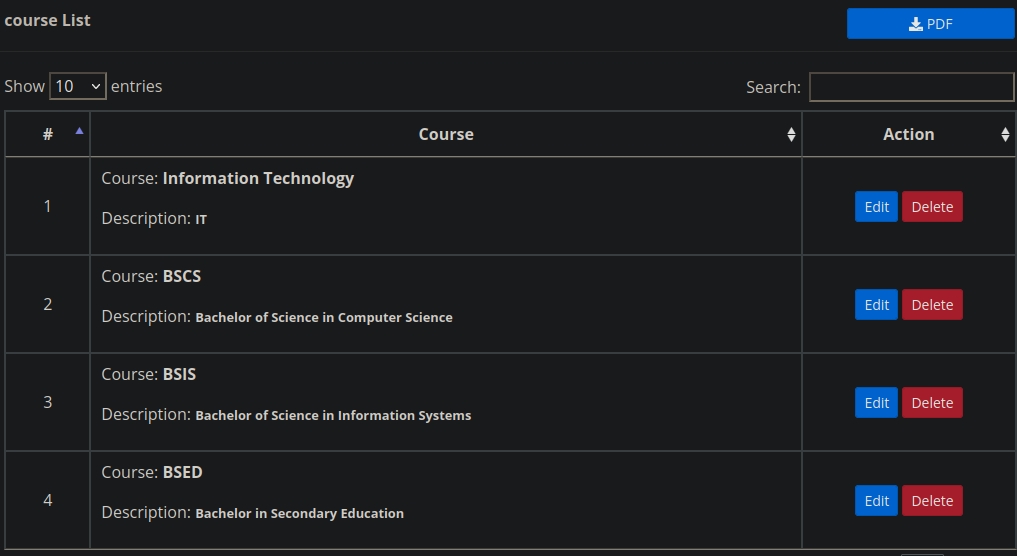Sort using the Action column arrows

pos(1005,134)
